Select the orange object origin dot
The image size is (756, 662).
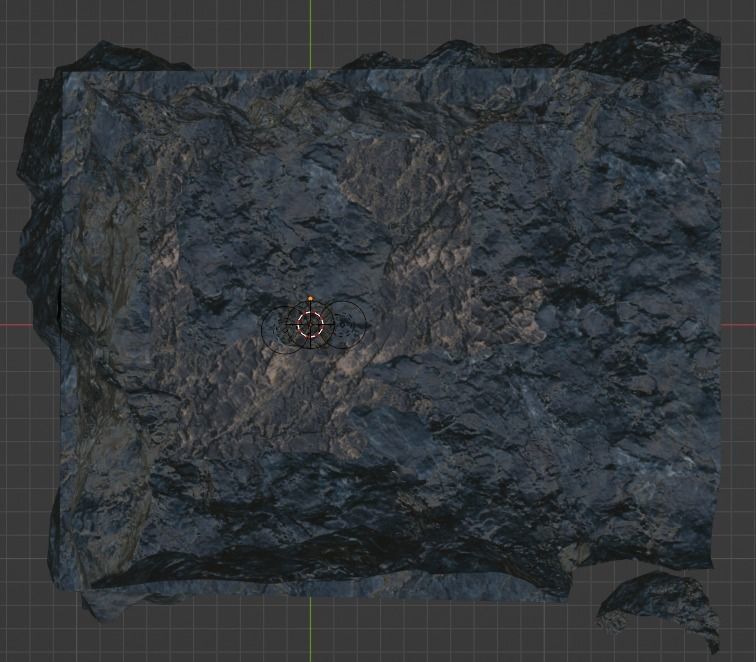[310, 298]
